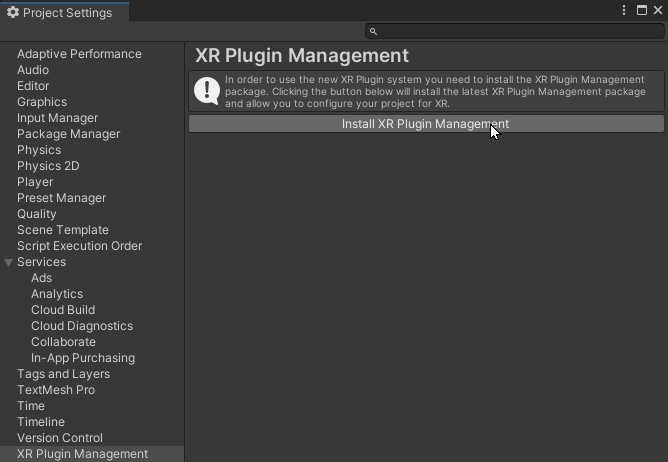The width and height of the screenshot is (668, 462).
Task: Select the Player settings category
Action: pyautogui.click(x=35, y=182)
